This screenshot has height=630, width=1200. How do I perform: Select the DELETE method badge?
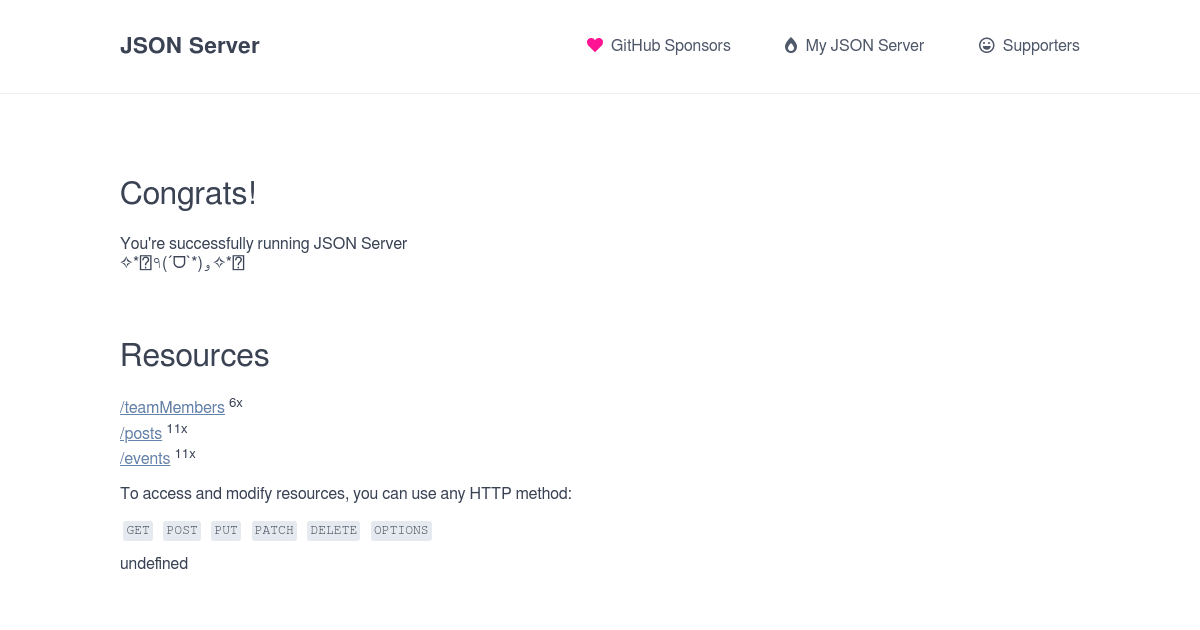pyautogui.click(x=333, y=530)
